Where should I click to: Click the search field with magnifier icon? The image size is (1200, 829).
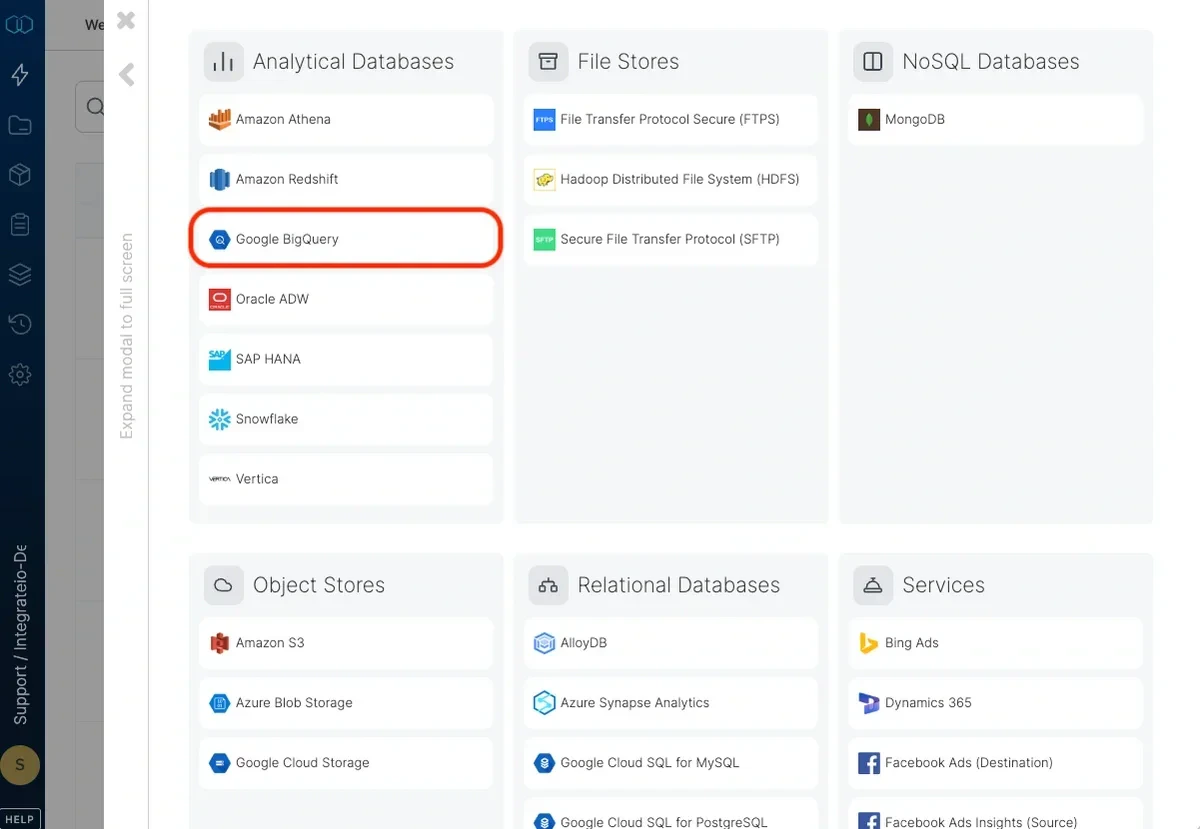(x=95, y=106)
